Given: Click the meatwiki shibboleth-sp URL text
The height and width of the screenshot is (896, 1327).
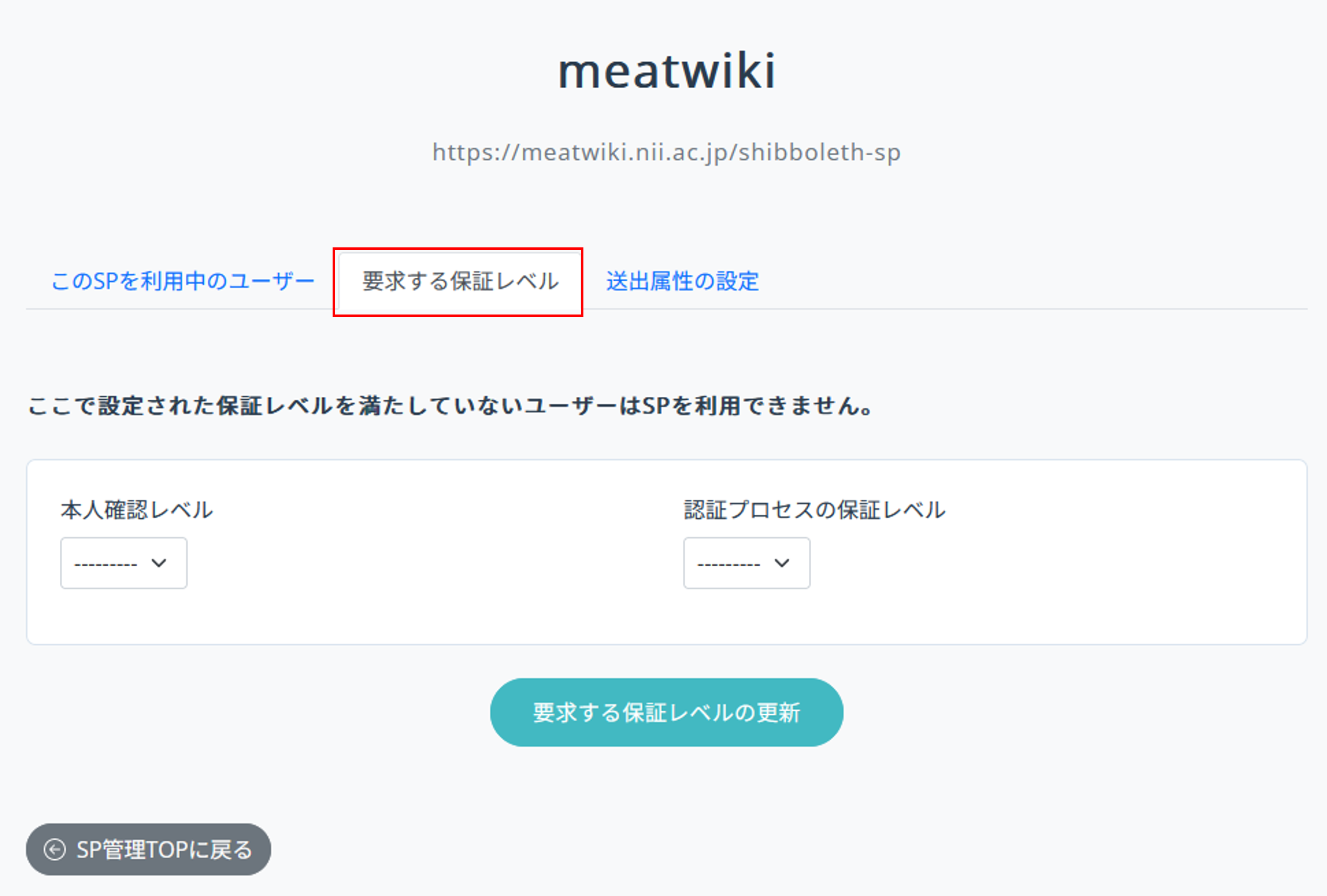Looking at the screenshot, I should click(666, 152).
